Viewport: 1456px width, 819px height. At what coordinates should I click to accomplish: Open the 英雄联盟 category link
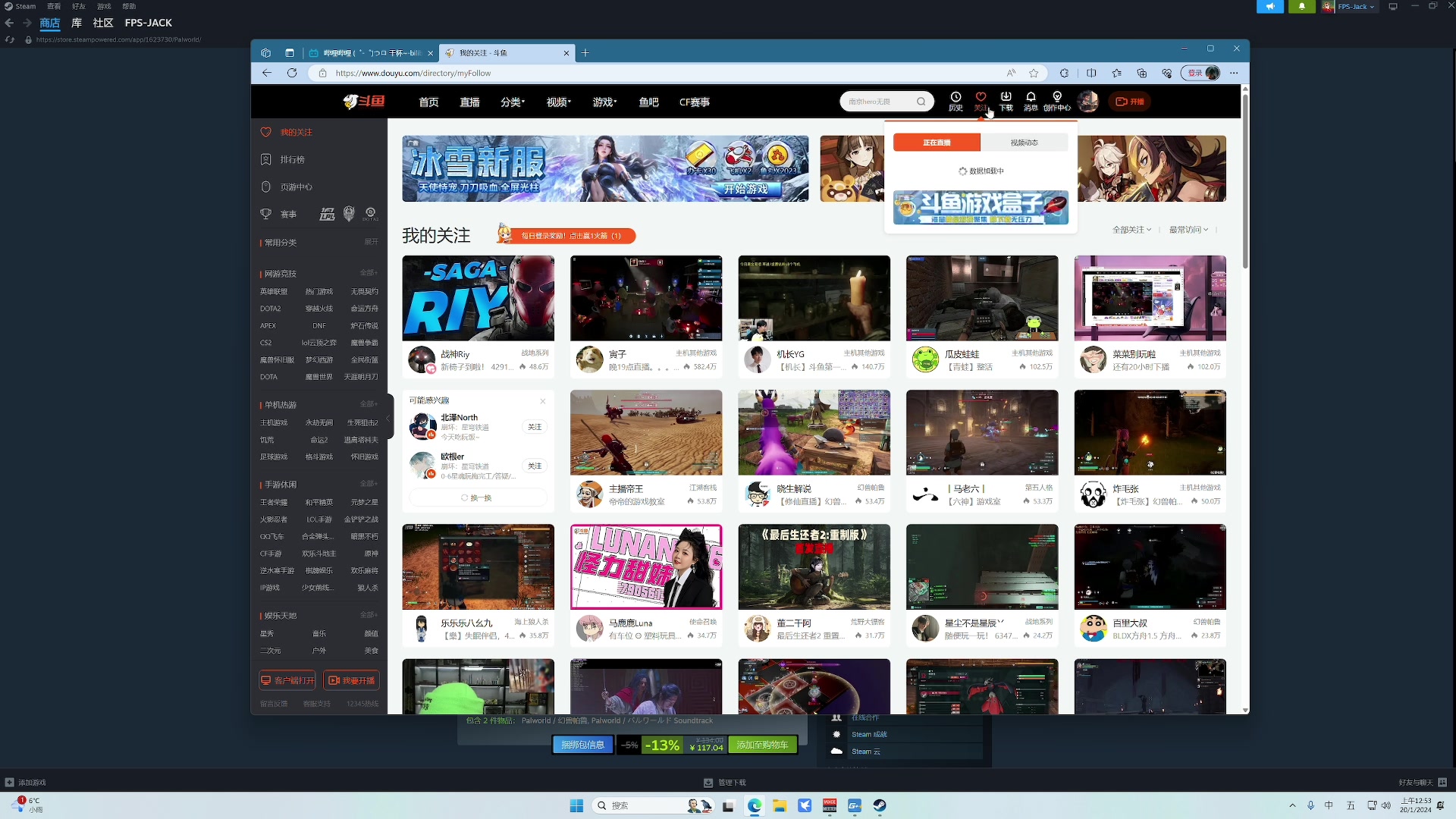(274, 292)
